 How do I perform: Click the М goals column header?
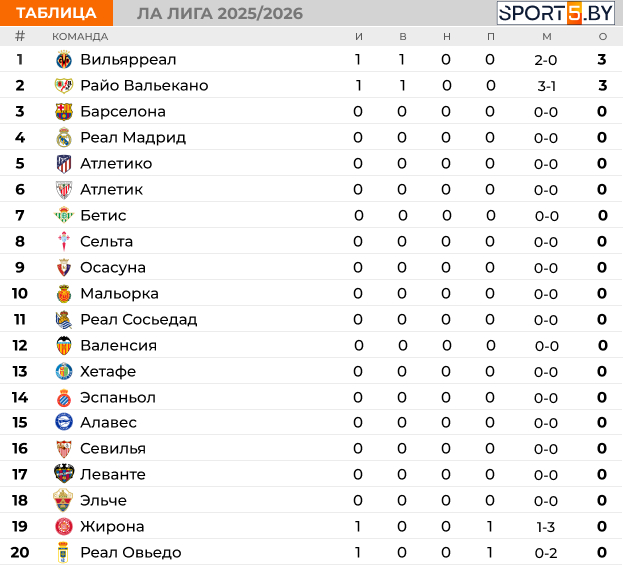[x=547, y=37]
